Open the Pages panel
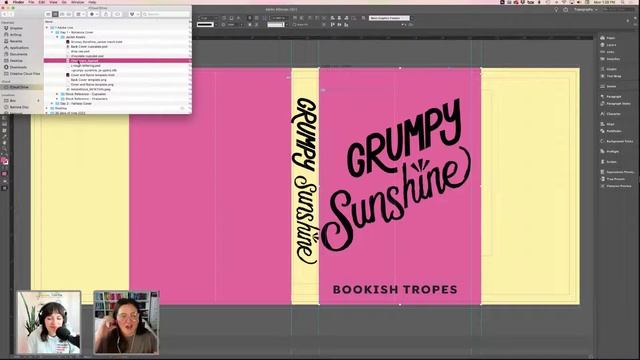640x360 pixels. 608,38
